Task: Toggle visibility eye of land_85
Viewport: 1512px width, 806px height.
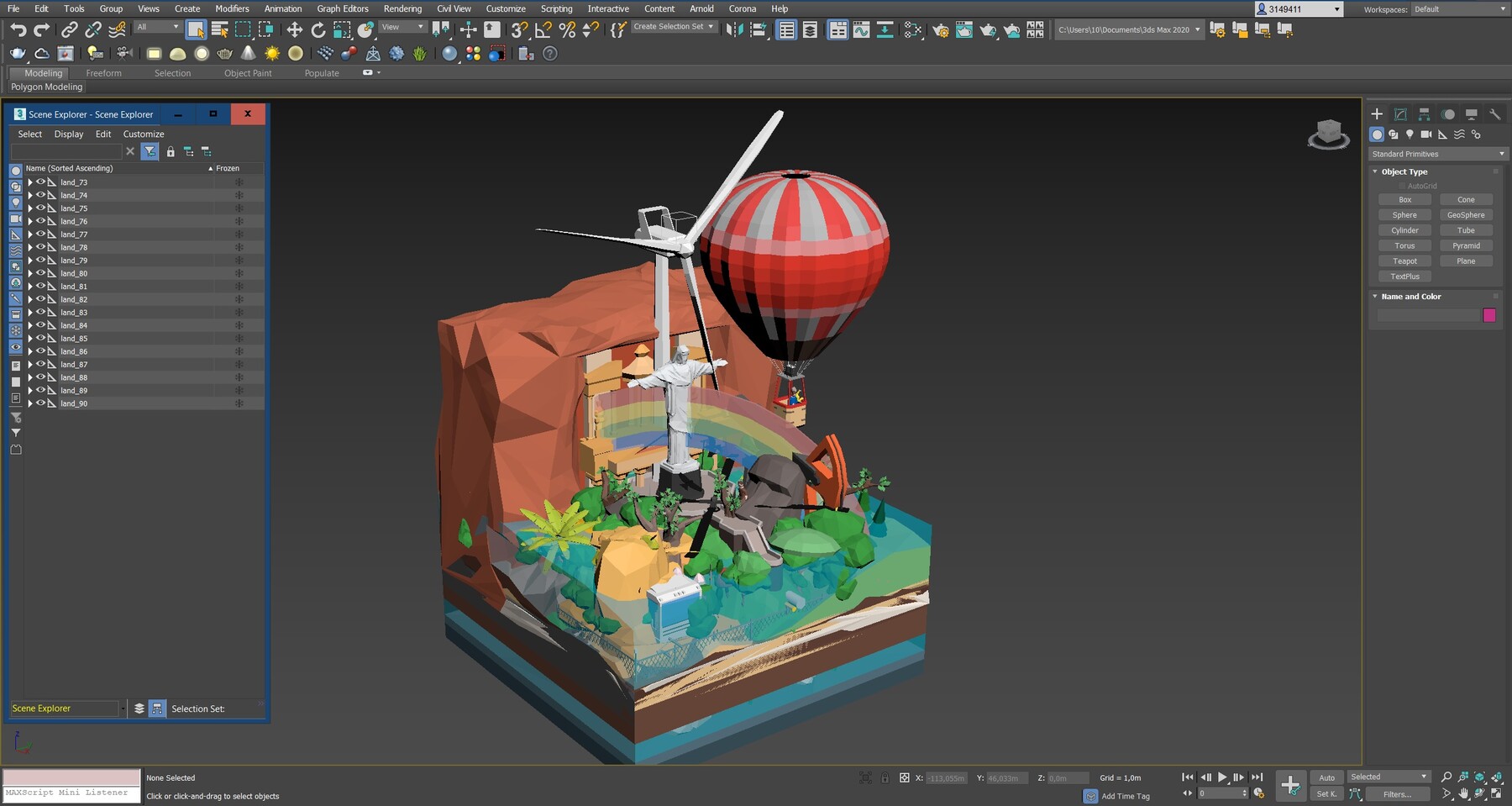Action: [40, 338]
